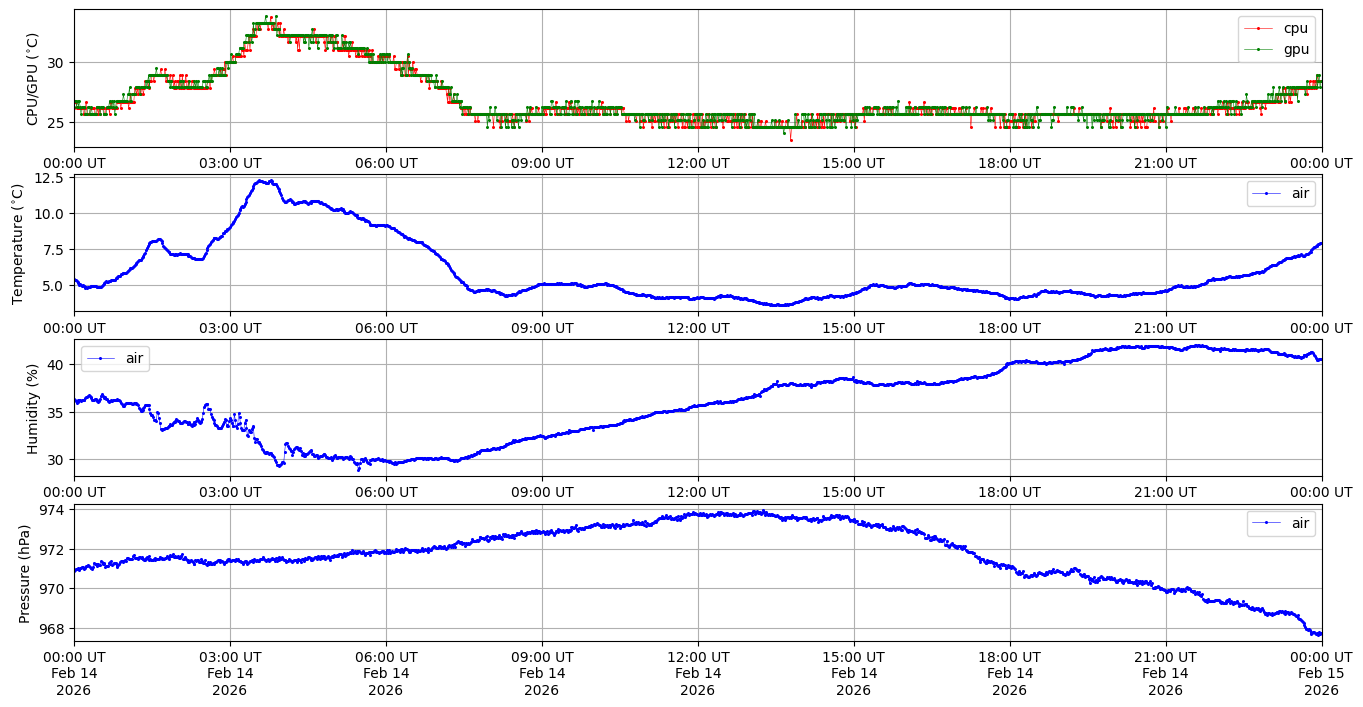The width and height of the screenshot is (1363, 707).
Task: Click the gpu label in the top legend
Action: pyautogui.click(x=1296, y=49)
